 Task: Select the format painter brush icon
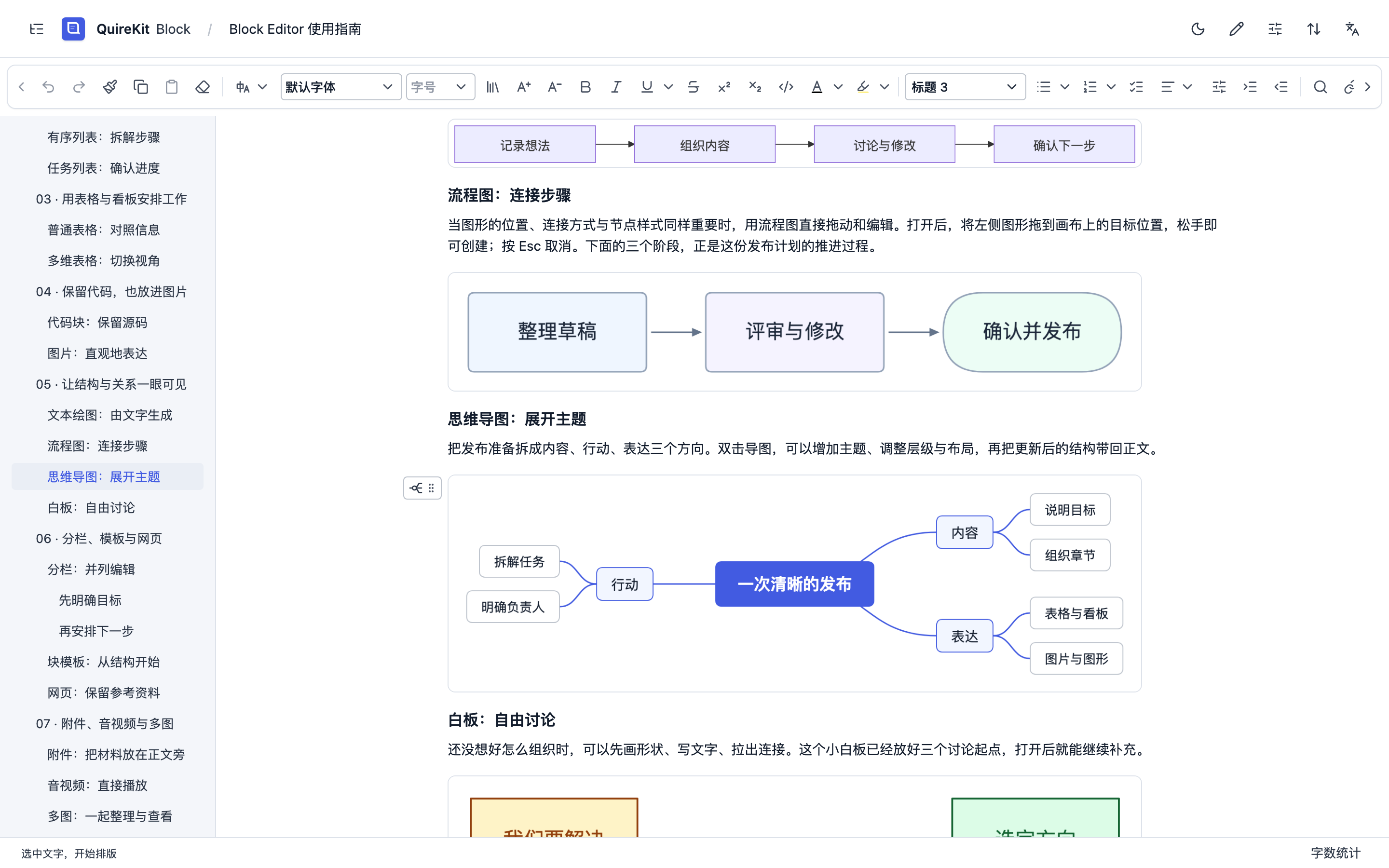(x=109, y=87)
